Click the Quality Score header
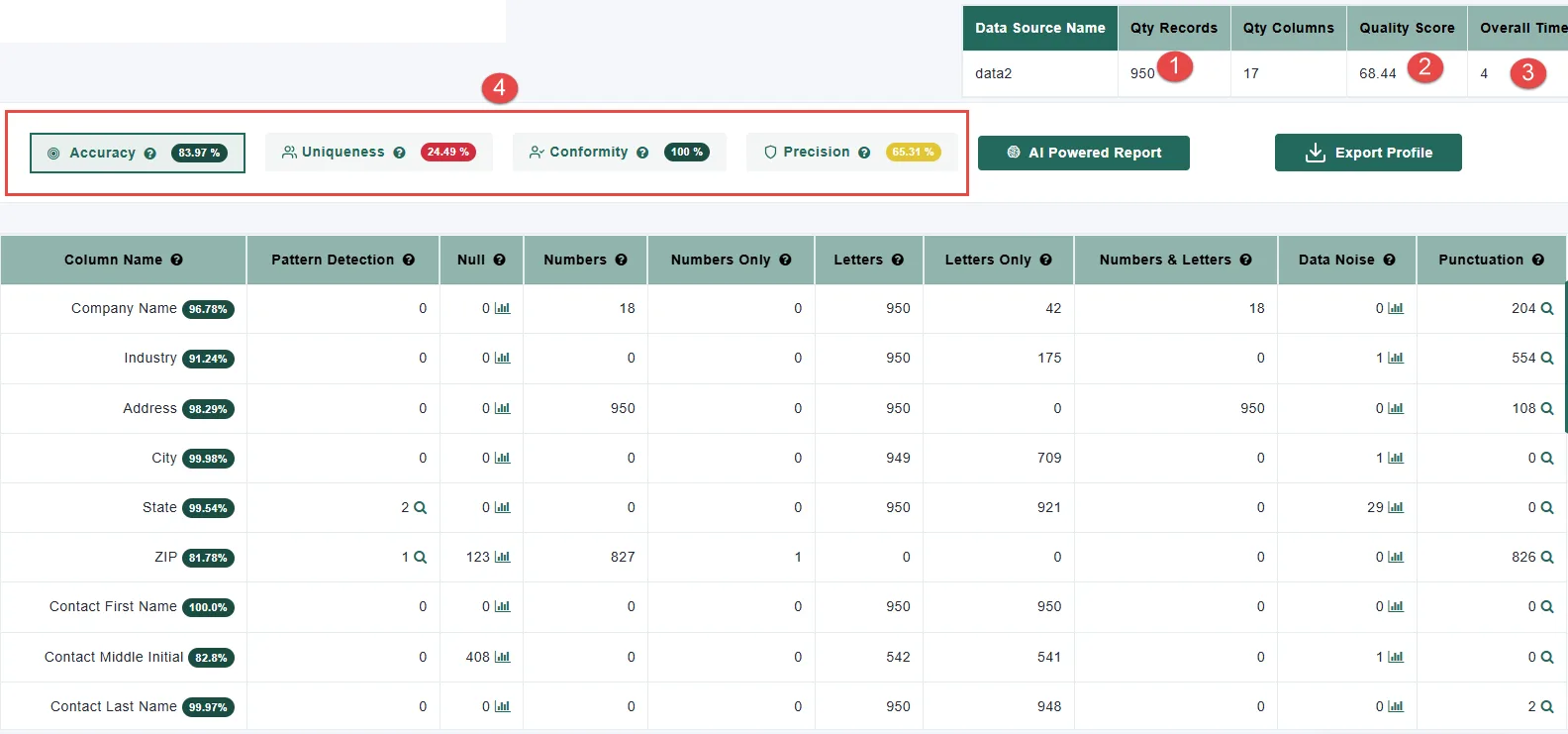Screen dimensions: 1568x734 point(1407,28)
